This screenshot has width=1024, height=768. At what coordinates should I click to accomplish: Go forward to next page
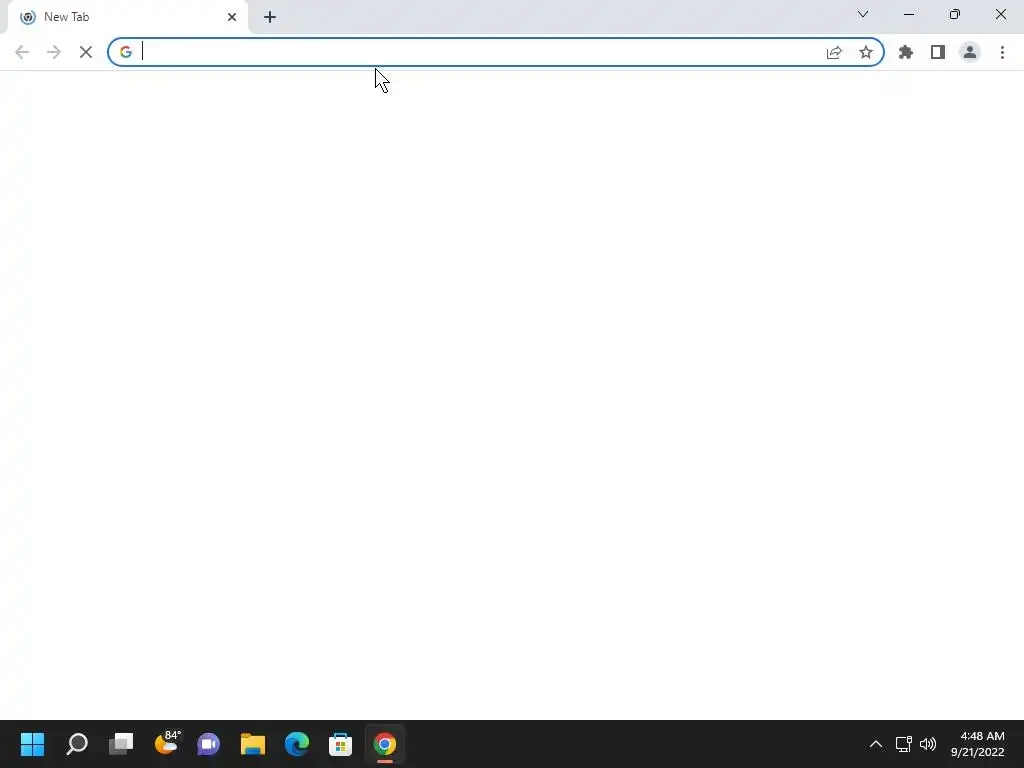[54, 52]
